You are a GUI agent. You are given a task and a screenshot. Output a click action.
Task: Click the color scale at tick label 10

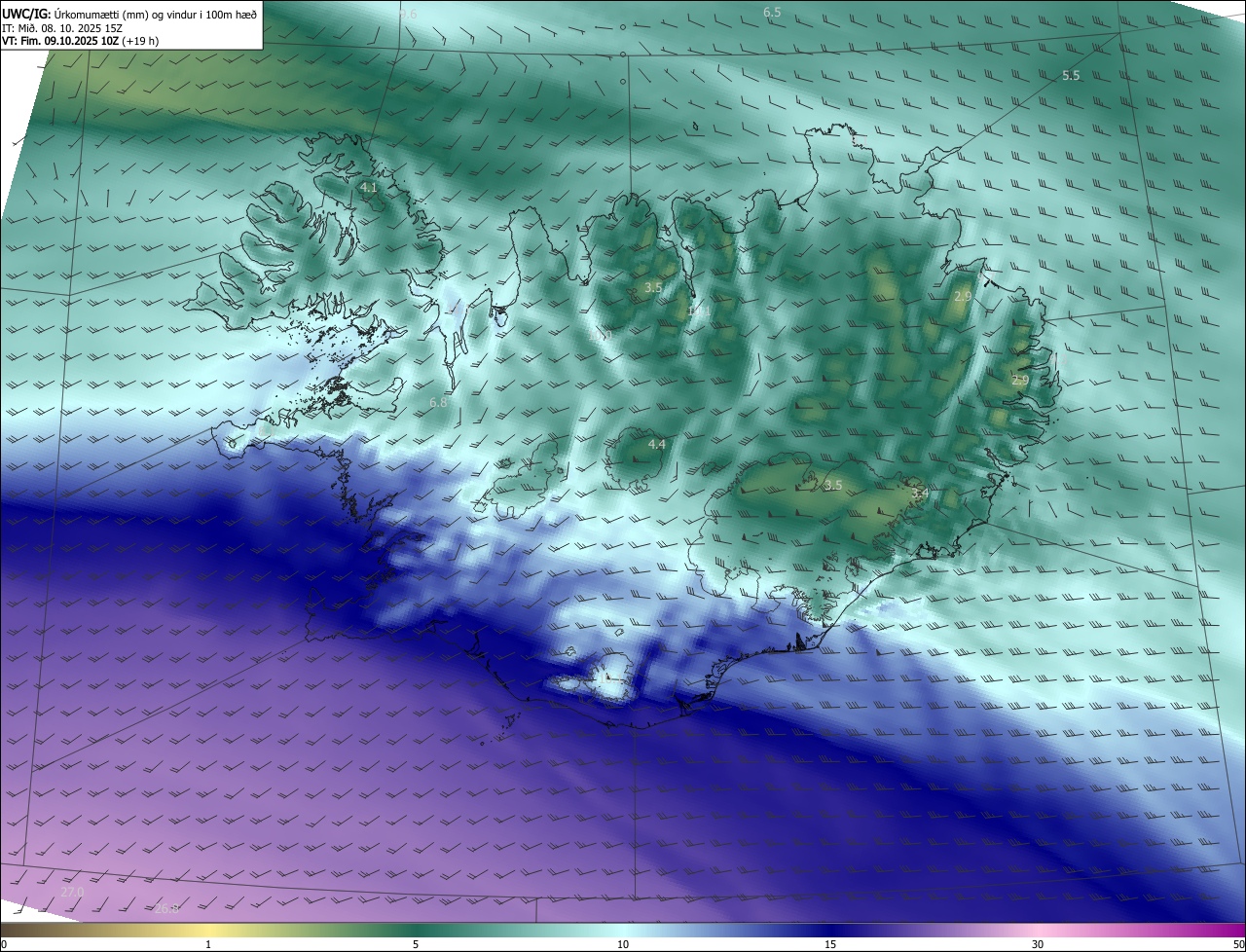[623, 944]
